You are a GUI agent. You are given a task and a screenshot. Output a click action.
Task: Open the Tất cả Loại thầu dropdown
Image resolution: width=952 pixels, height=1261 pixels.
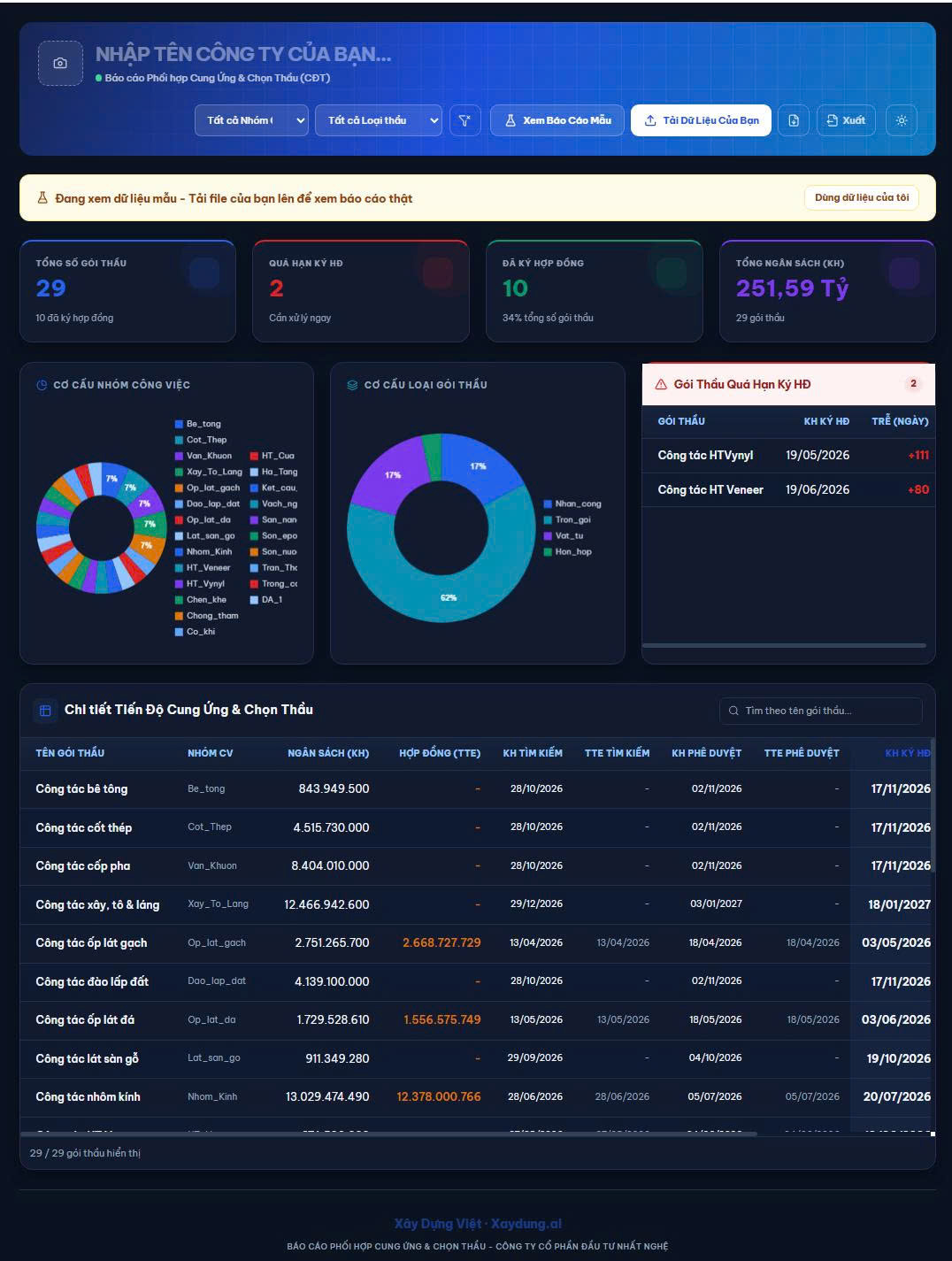pos(379,120)
